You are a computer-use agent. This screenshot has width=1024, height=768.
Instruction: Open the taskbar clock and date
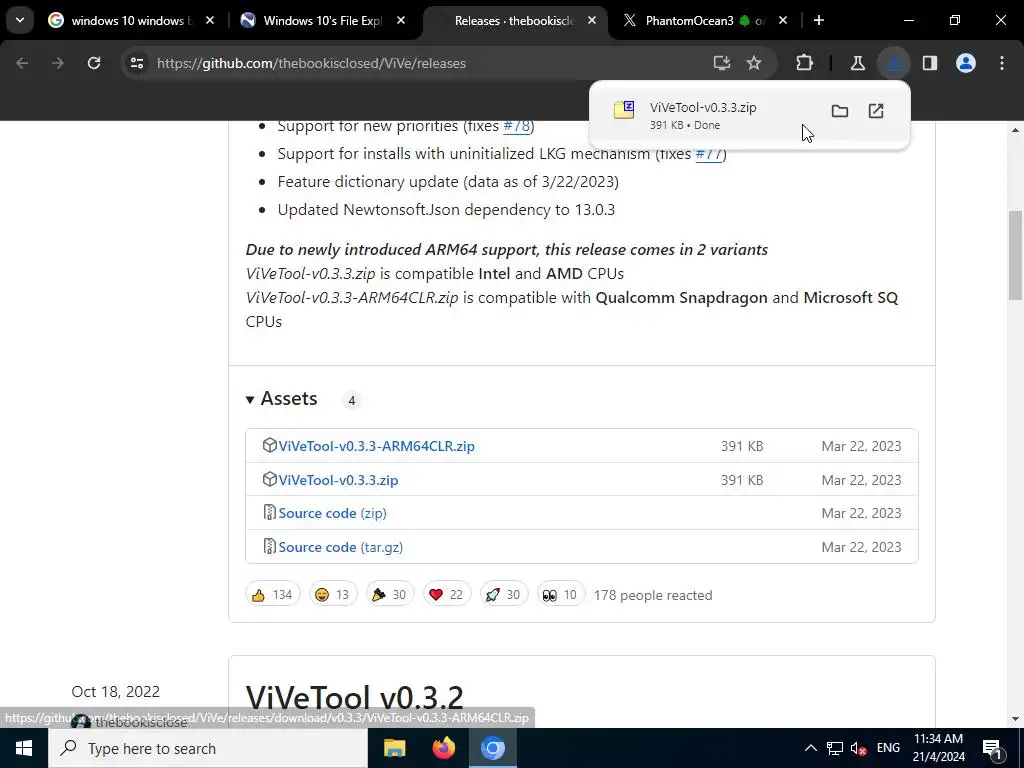938,748
